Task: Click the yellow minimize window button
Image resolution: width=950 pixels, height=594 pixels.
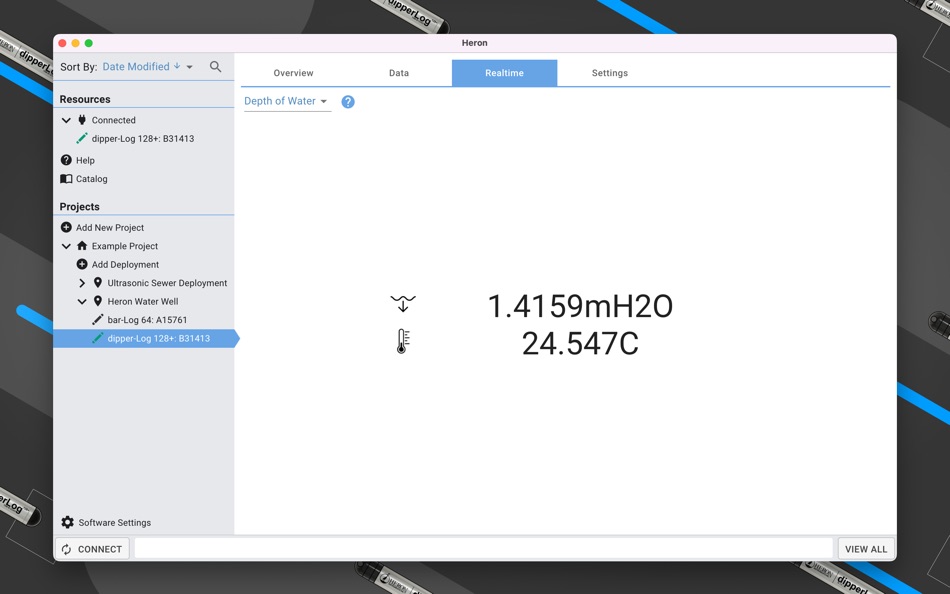Action: (x=76, y=43)
